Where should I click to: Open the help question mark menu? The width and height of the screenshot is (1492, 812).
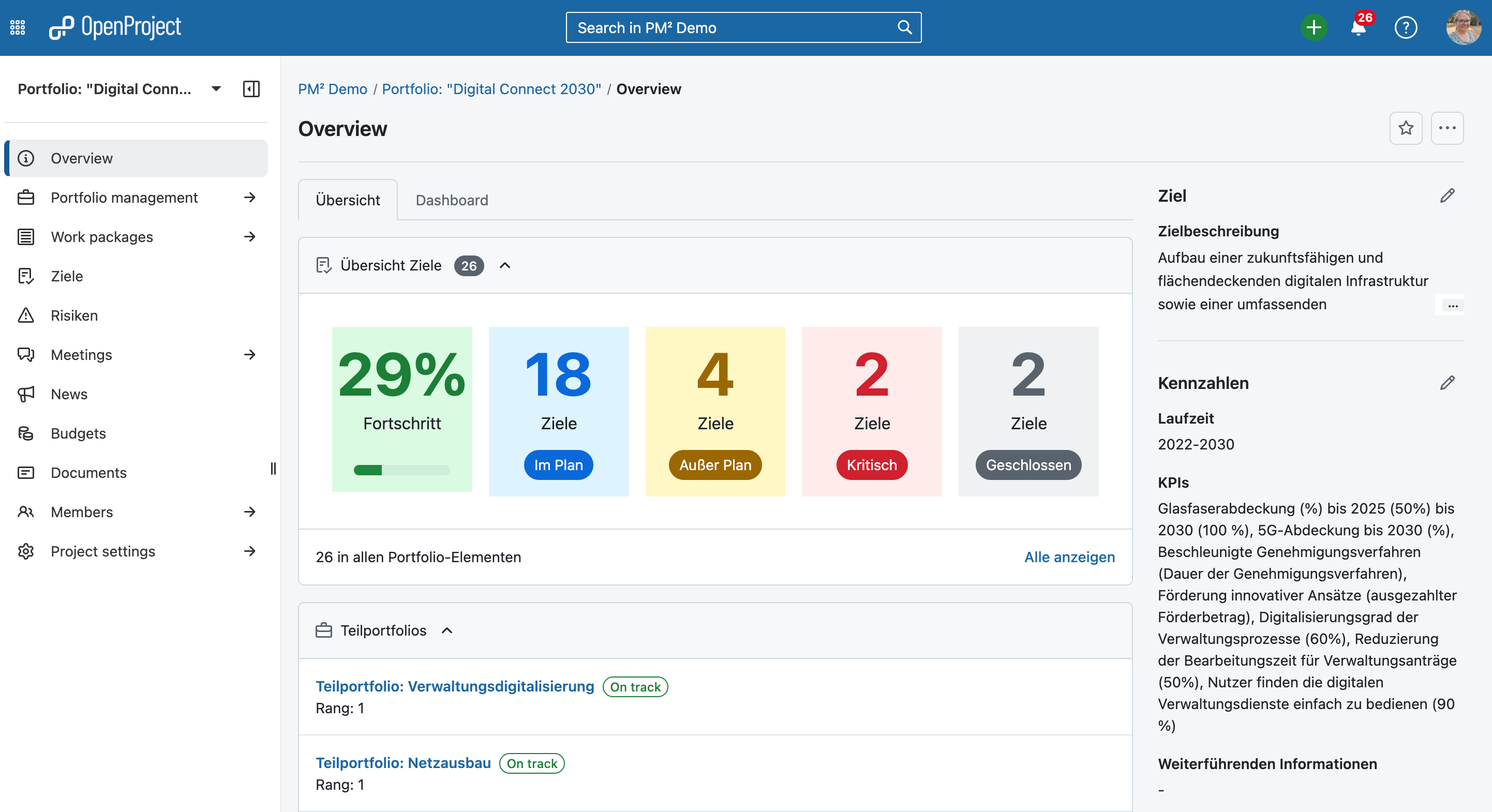1405,27
